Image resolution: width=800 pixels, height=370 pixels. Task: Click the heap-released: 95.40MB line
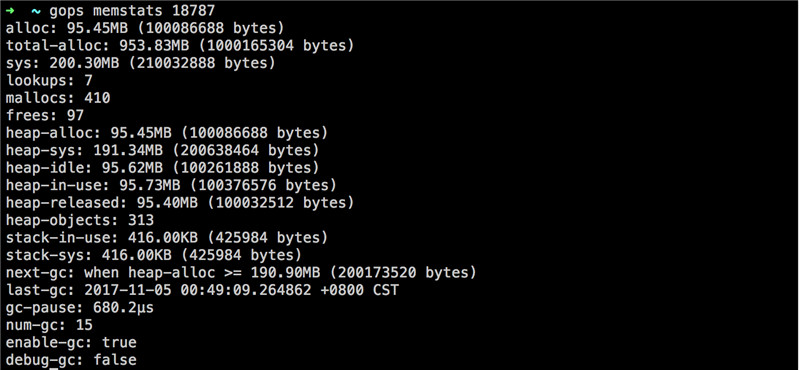180,202
